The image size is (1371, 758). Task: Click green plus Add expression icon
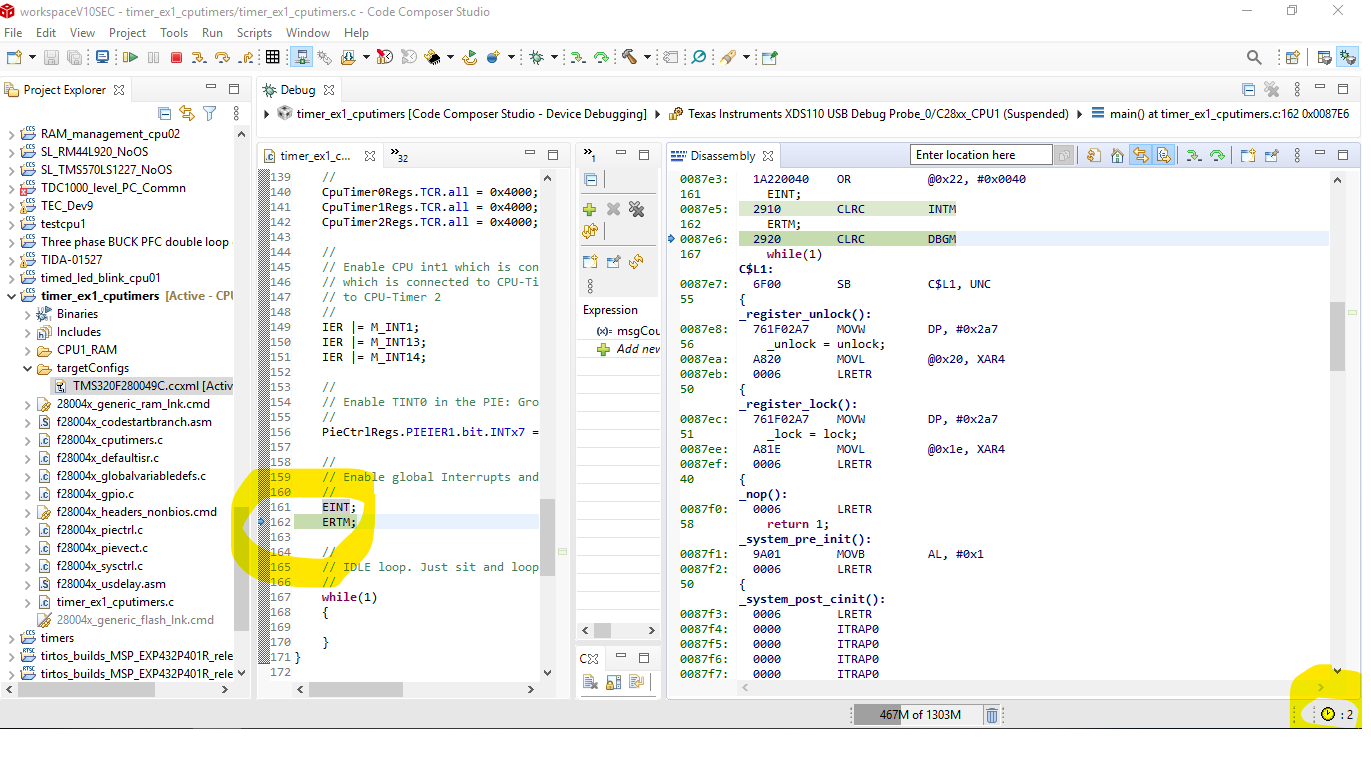pos(590,209)
